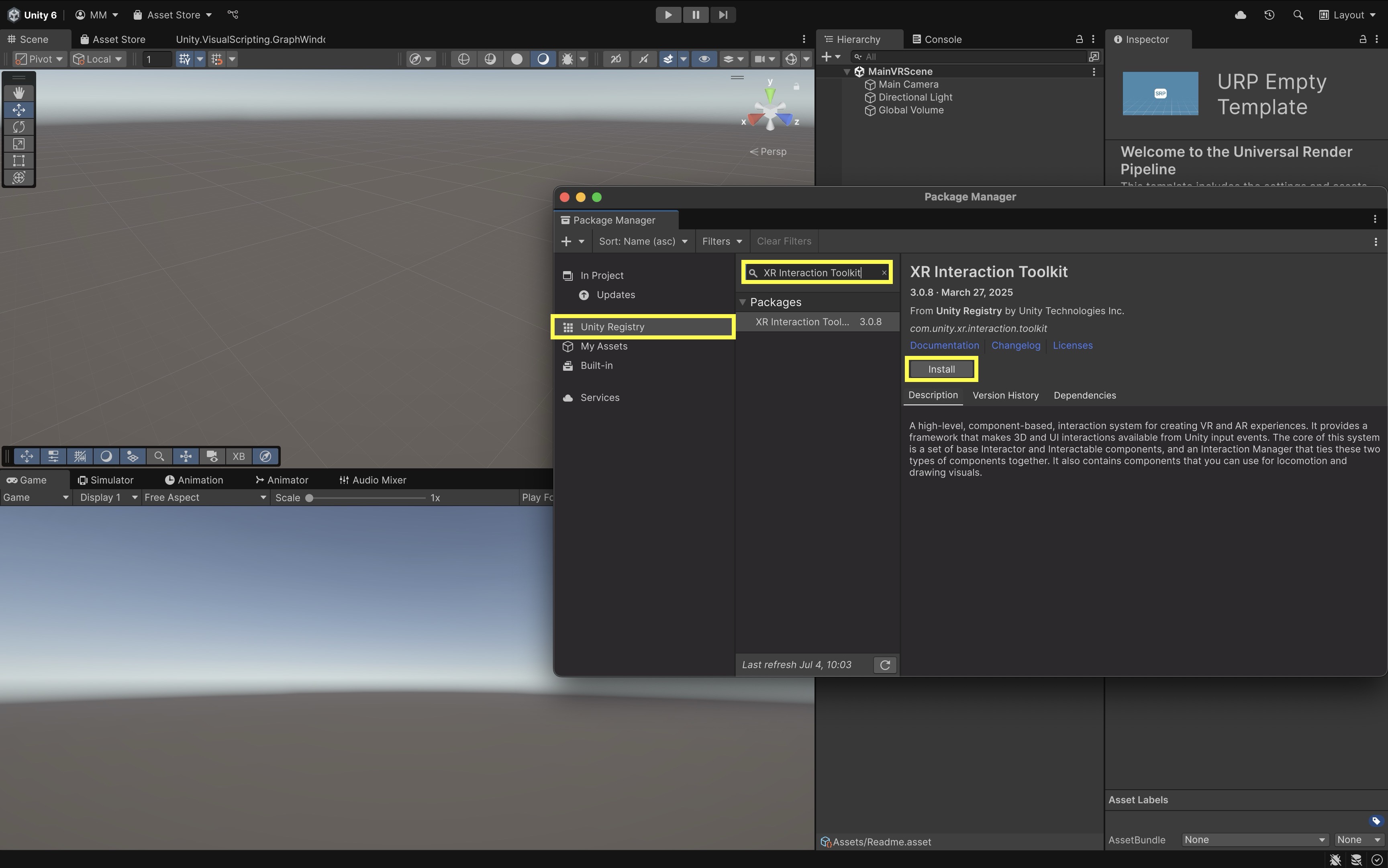Select the Rotate tool
This screenshot has height=868, width=1388.
(18, 126)
